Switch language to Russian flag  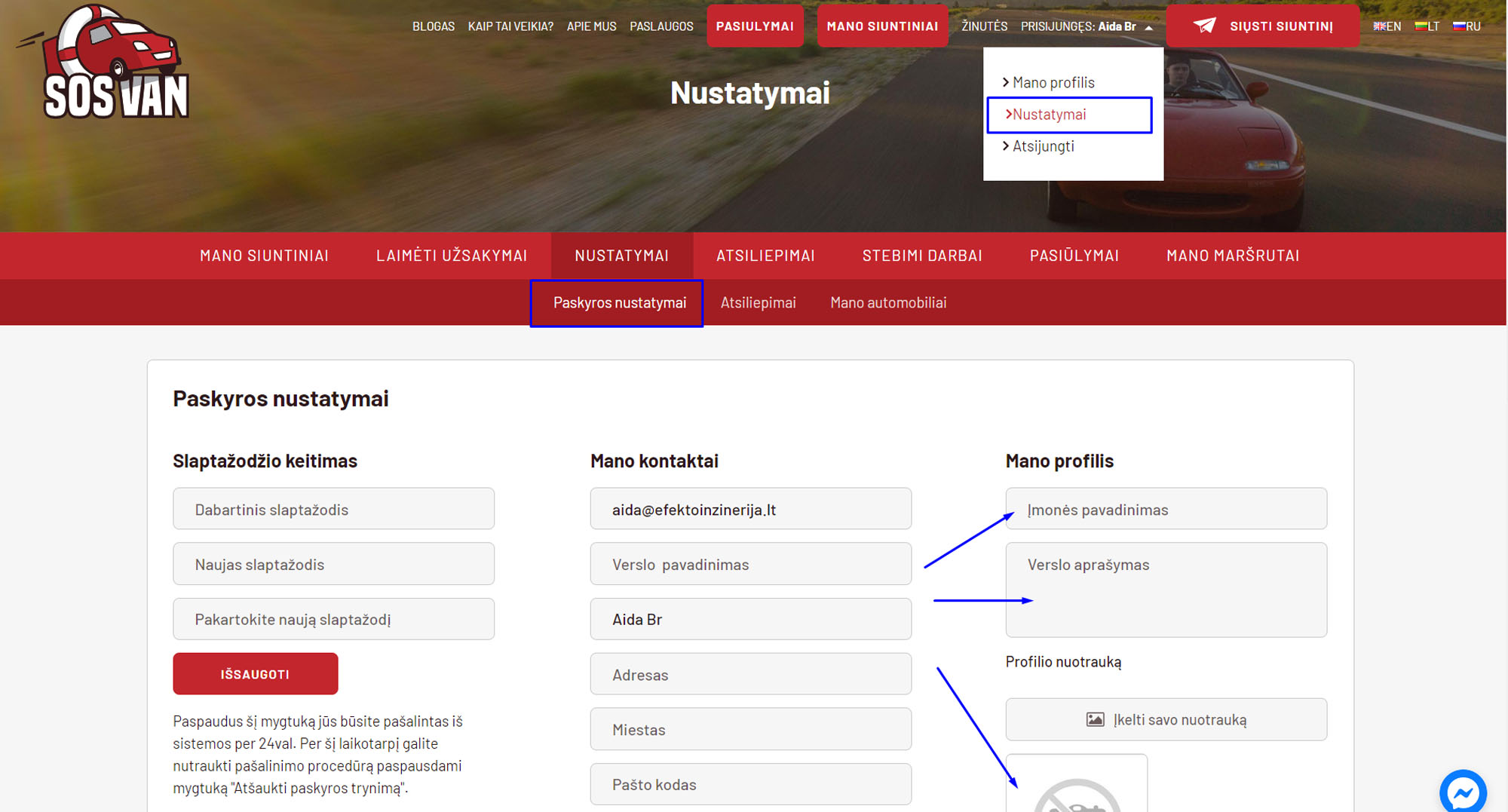point(1467,26)
